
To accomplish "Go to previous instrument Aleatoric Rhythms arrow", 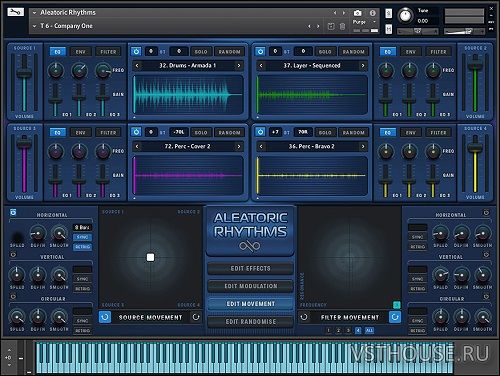I will click(x=335, y=13).
